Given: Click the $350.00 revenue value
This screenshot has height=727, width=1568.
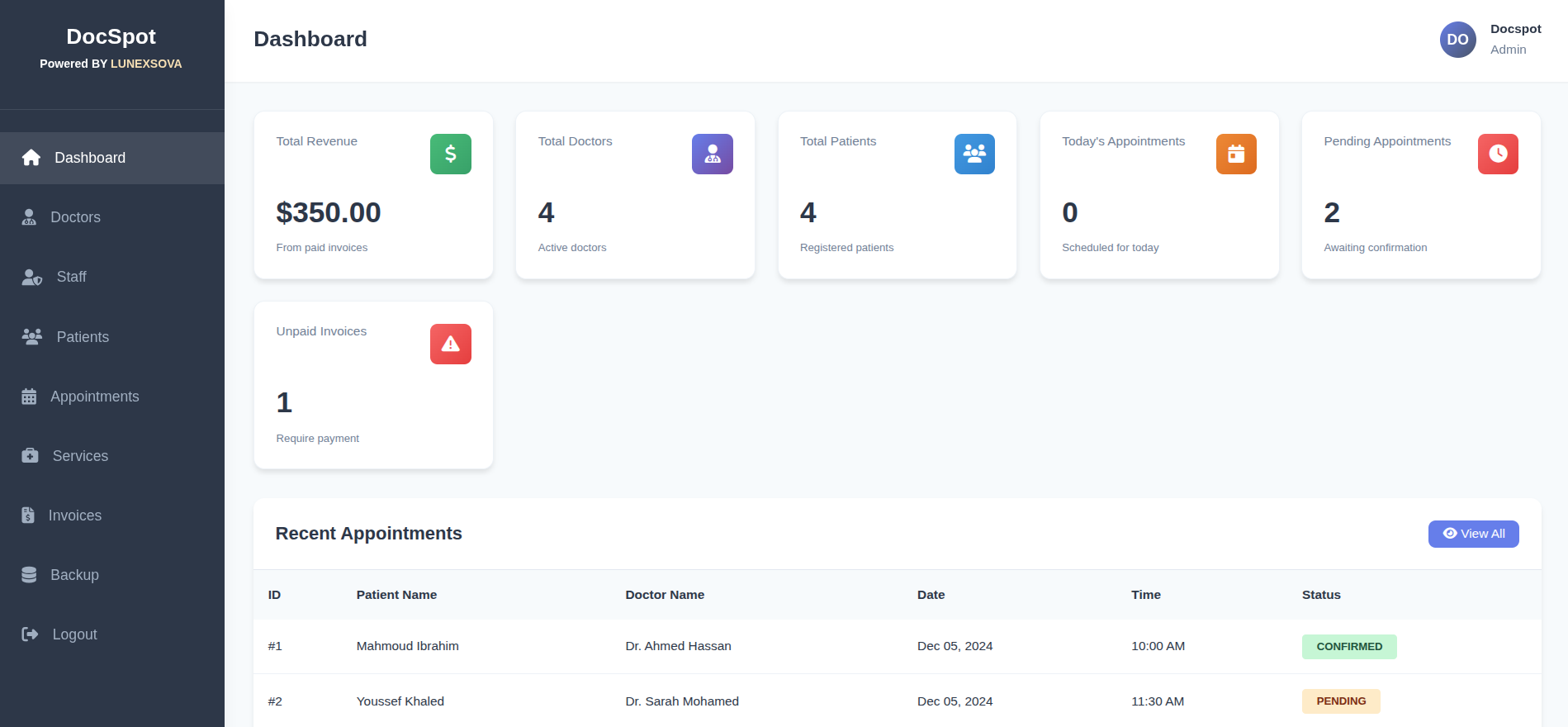Looking at the screenshot, I should [329, 212].
